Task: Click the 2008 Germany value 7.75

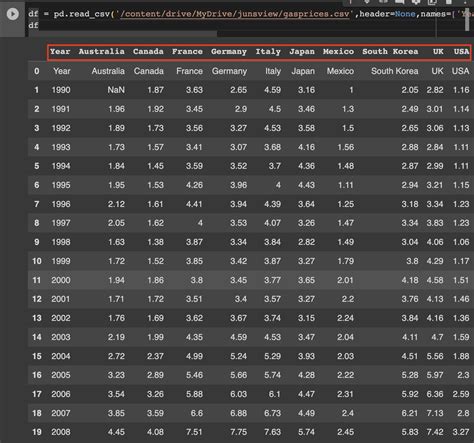Action: pos(239,432)
